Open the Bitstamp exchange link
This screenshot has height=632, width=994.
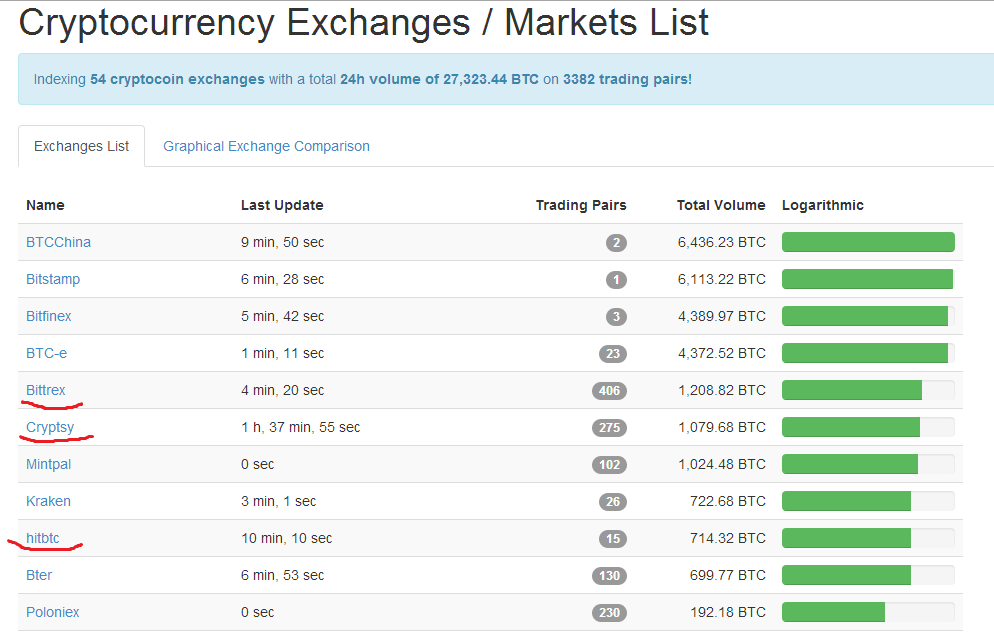coord(53,279)
